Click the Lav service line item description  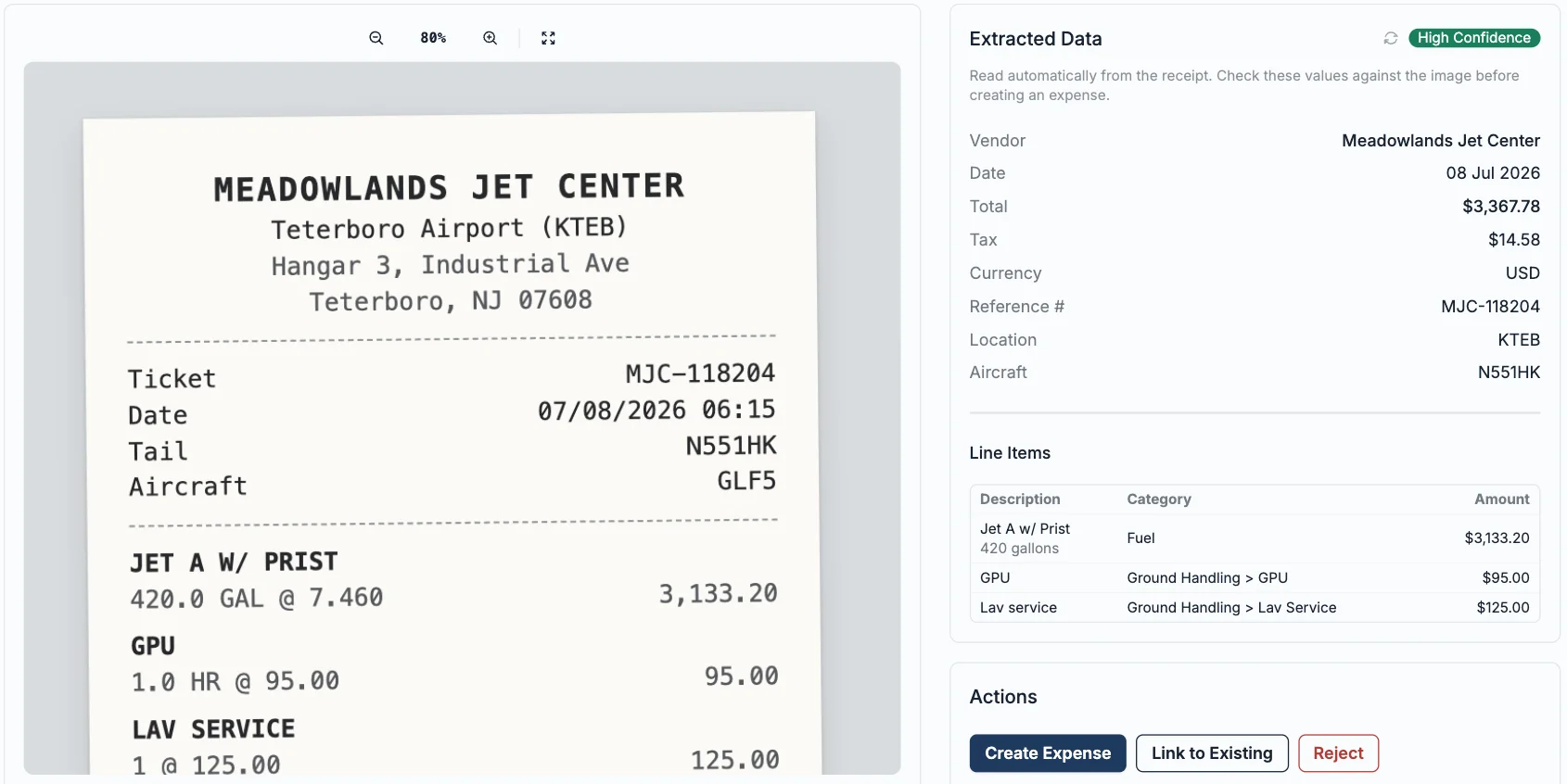(x=1018, y=608)
